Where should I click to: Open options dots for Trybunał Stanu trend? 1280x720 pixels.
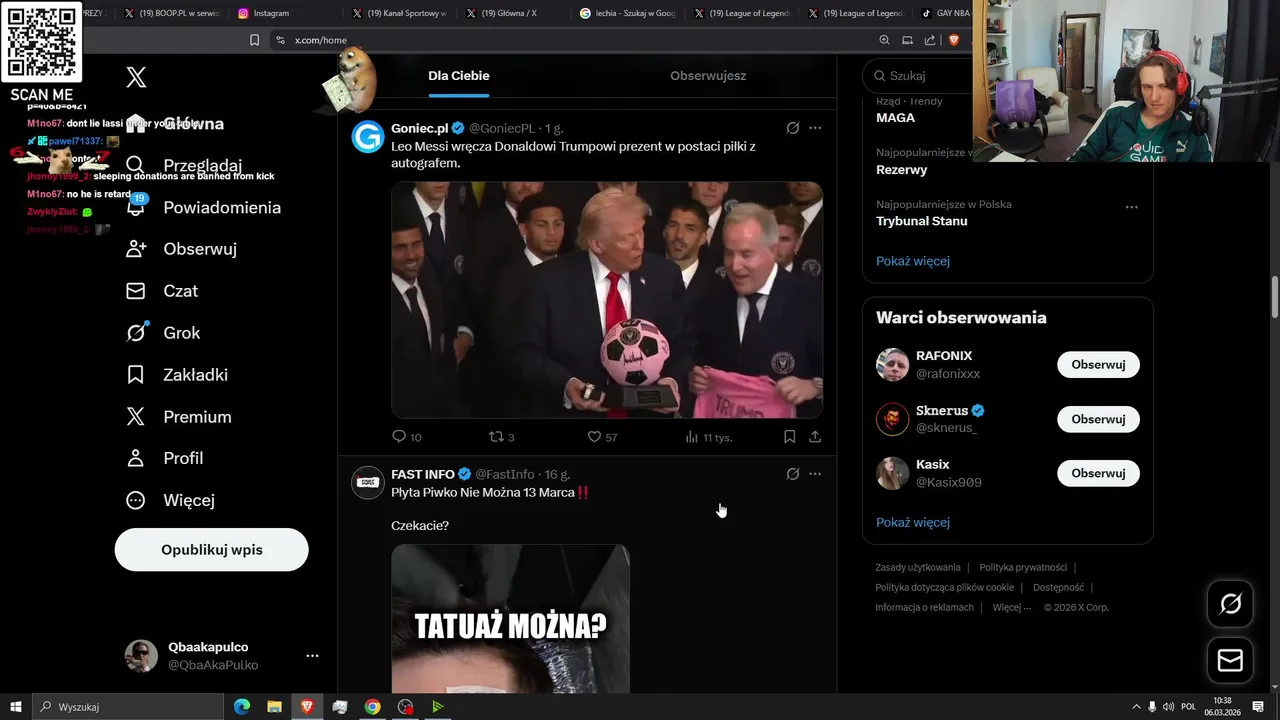[1132, 207]
